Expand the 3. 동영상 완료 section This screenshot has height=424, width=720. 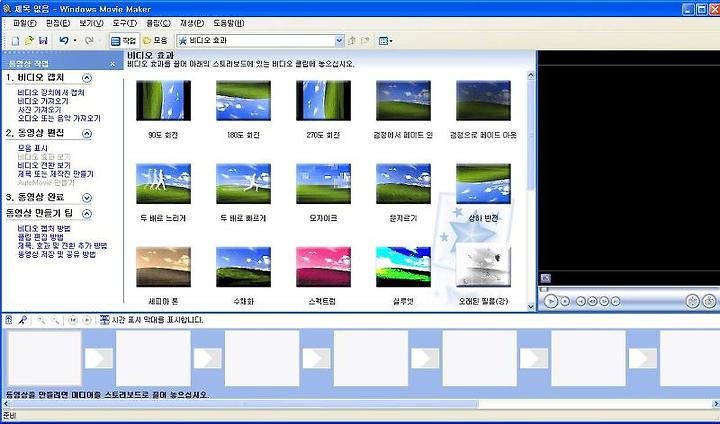(87, 198)
